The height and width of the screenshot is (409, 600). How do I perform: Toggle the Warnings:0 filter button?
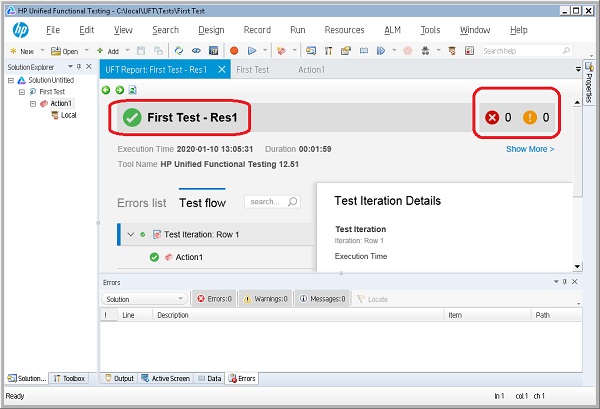click(266, 299)
